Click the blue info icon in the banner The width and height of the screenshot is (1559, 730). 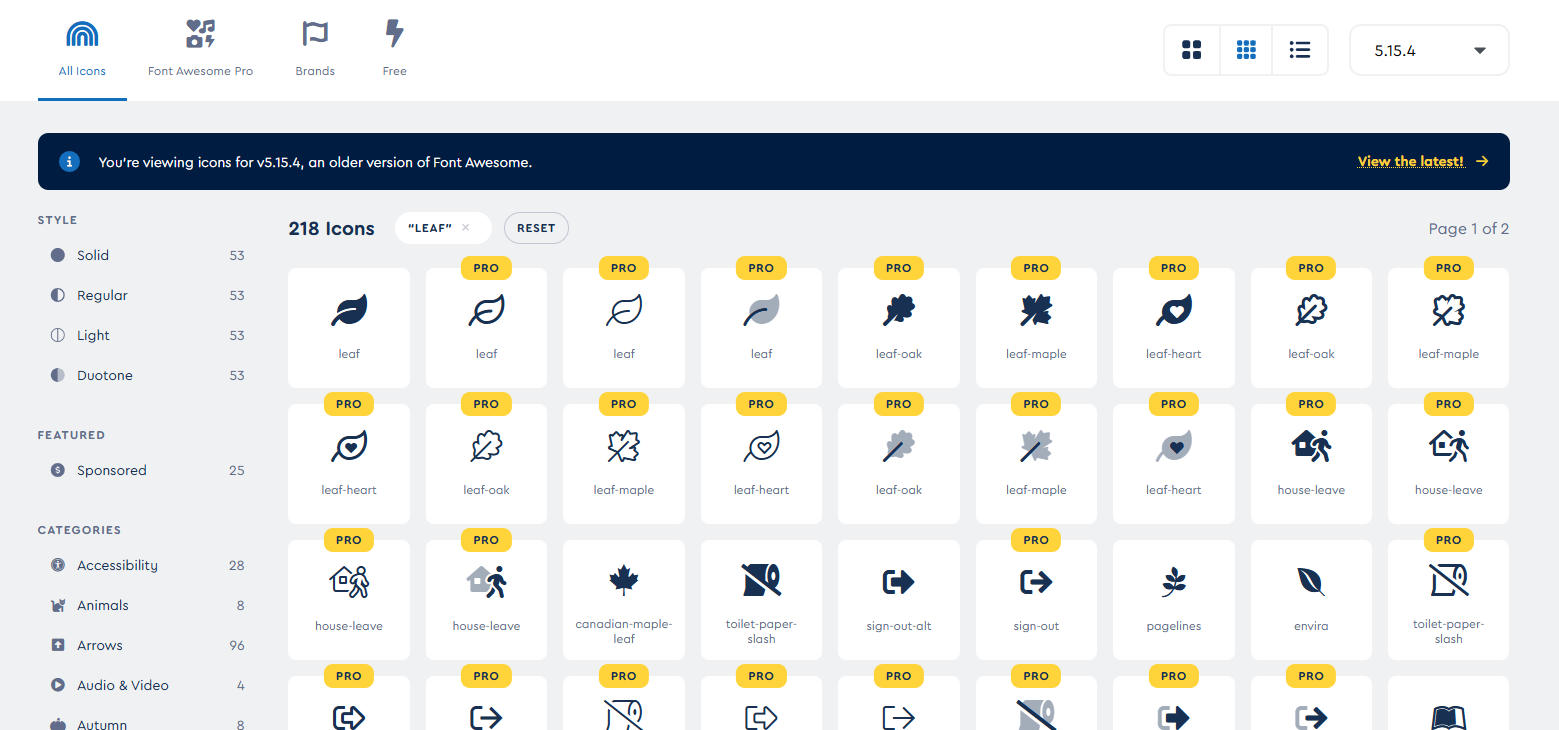tap(69, 161)
